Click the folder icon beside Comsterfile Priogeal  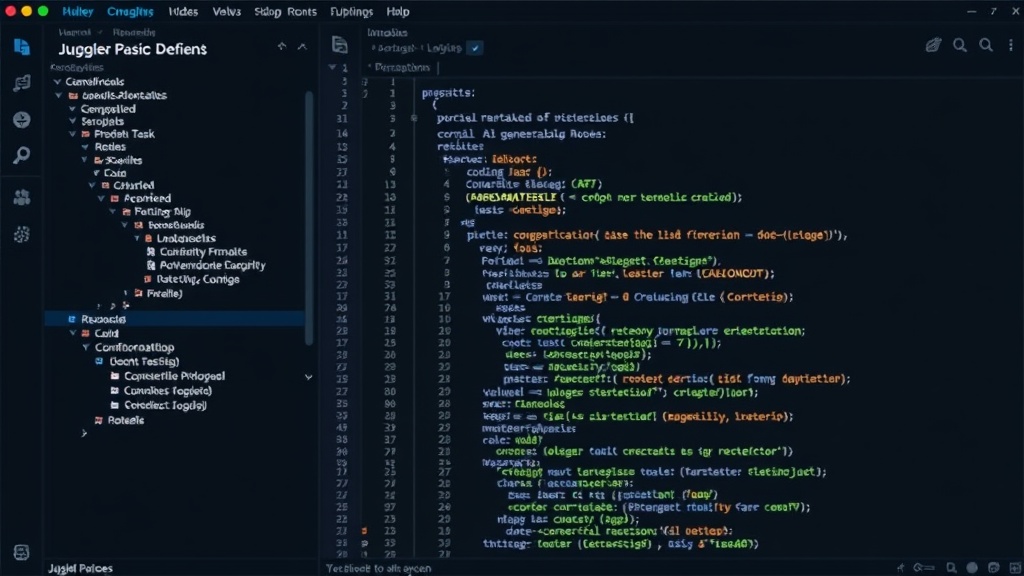click(115, 376)
